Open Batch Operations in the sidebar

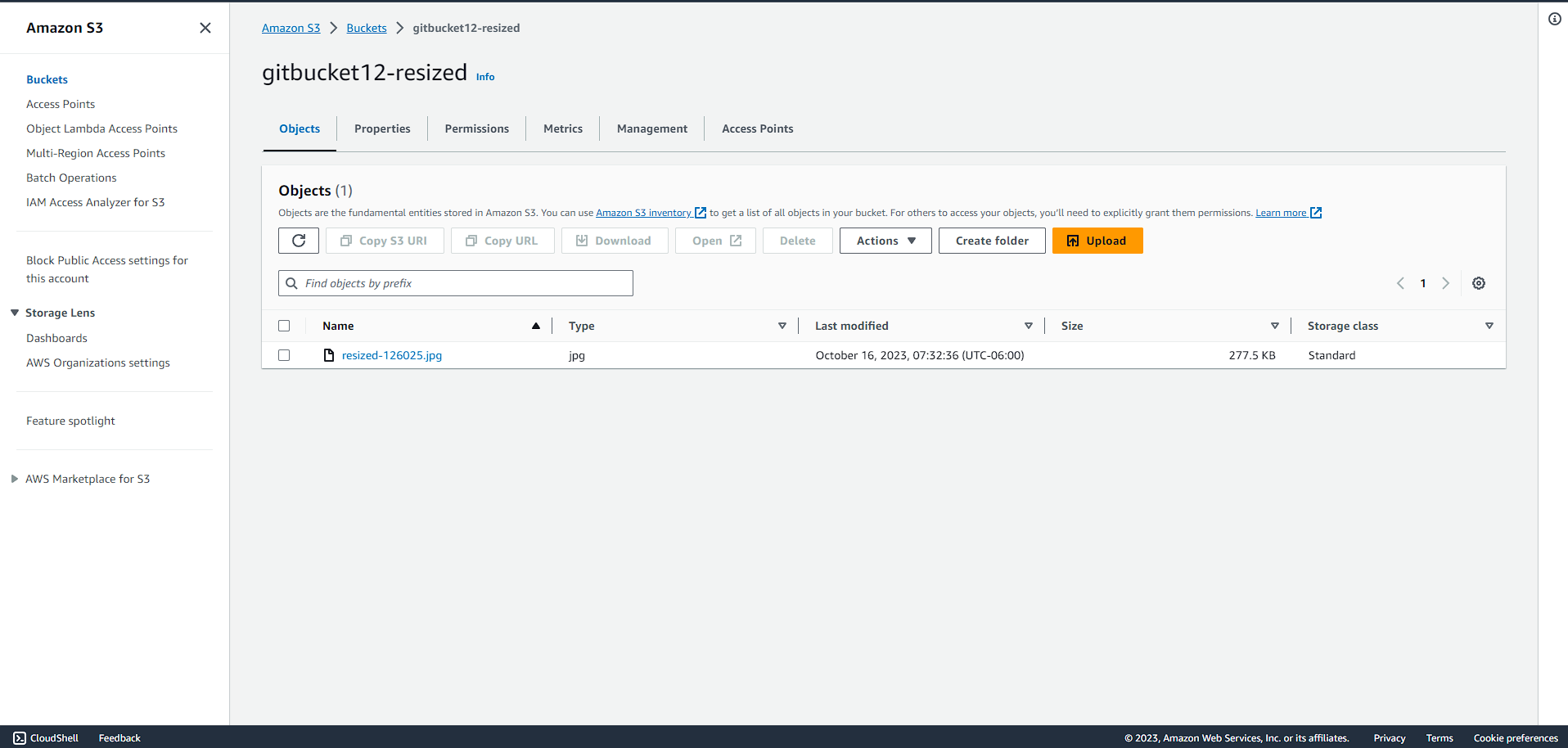click(71, 178)
